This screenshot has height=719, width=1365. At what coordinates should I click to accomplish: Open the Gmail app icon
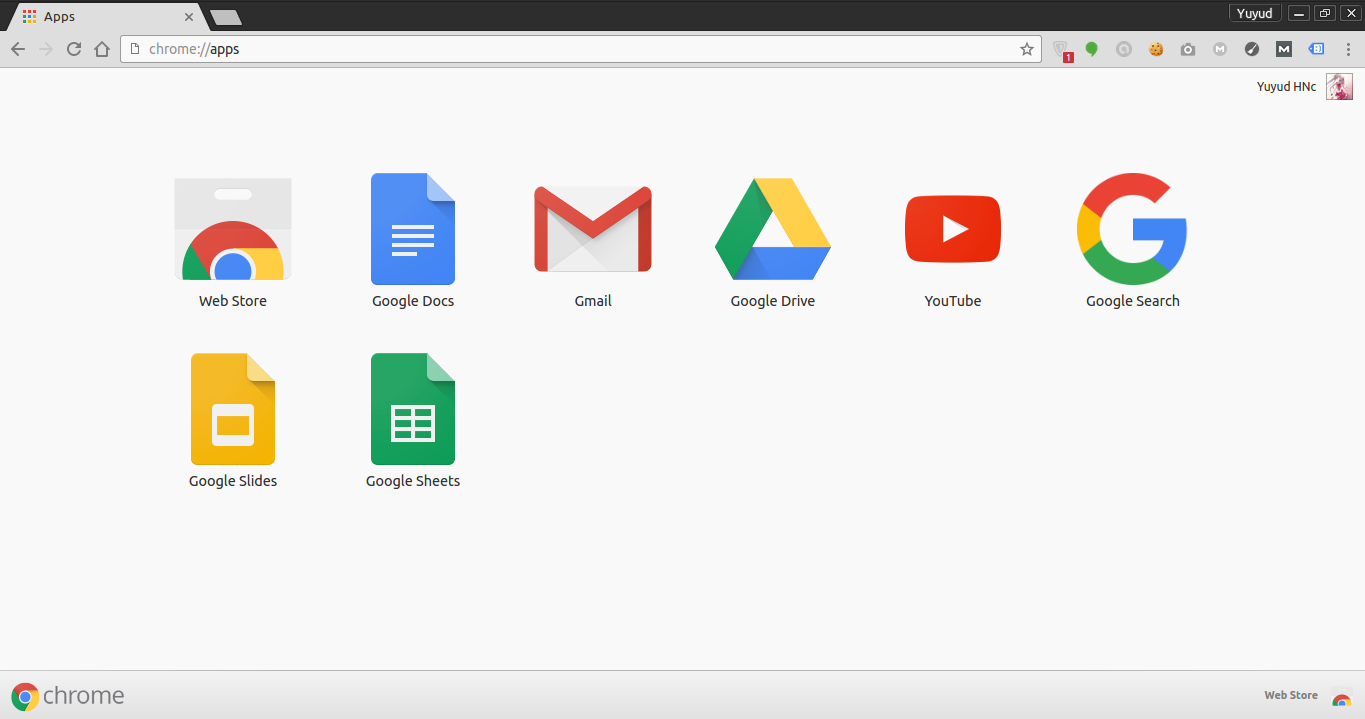[x=593, y=229]
